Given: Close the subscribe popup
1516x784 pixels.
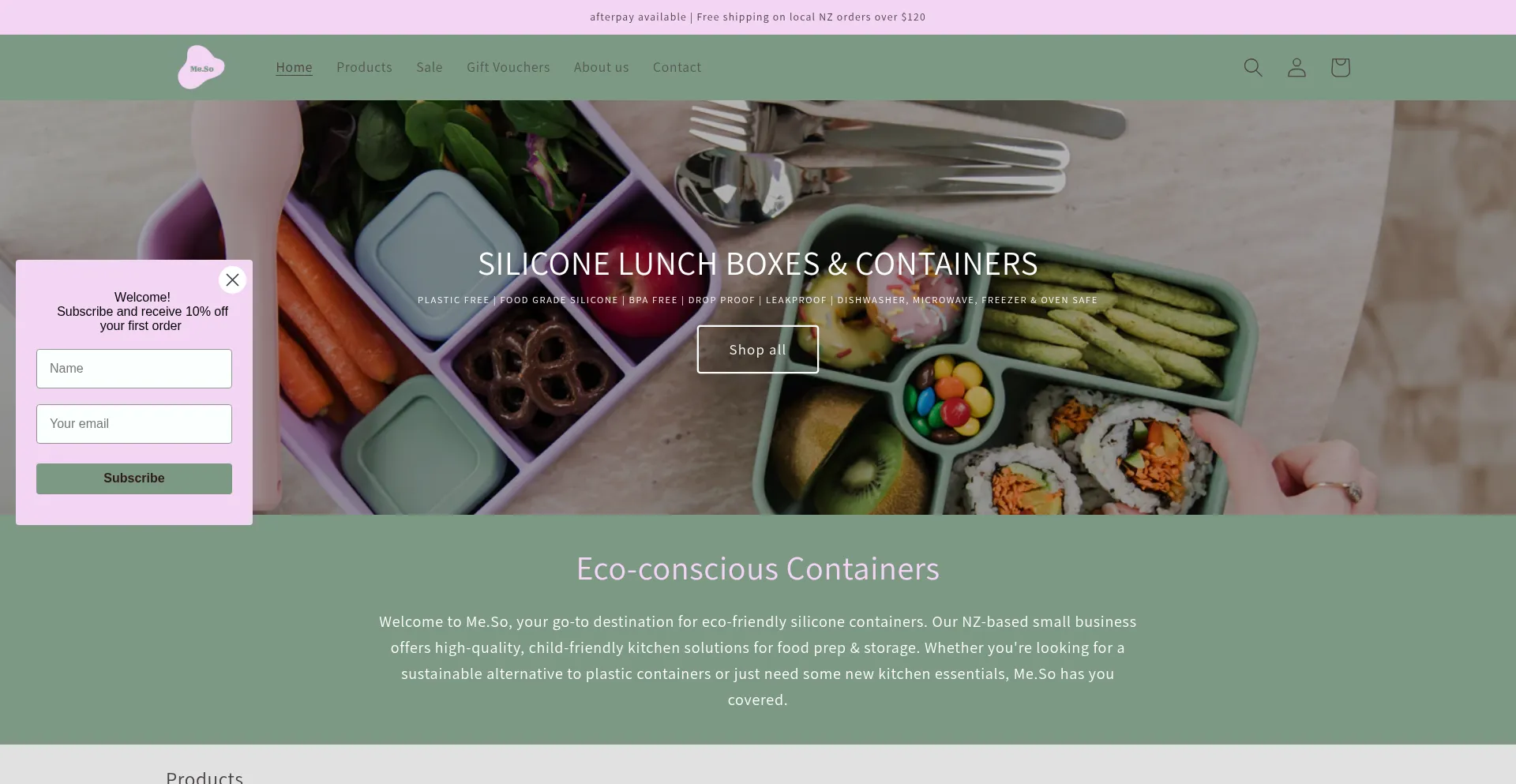Looking at the screenshot, I should click(x=232, y=279).
